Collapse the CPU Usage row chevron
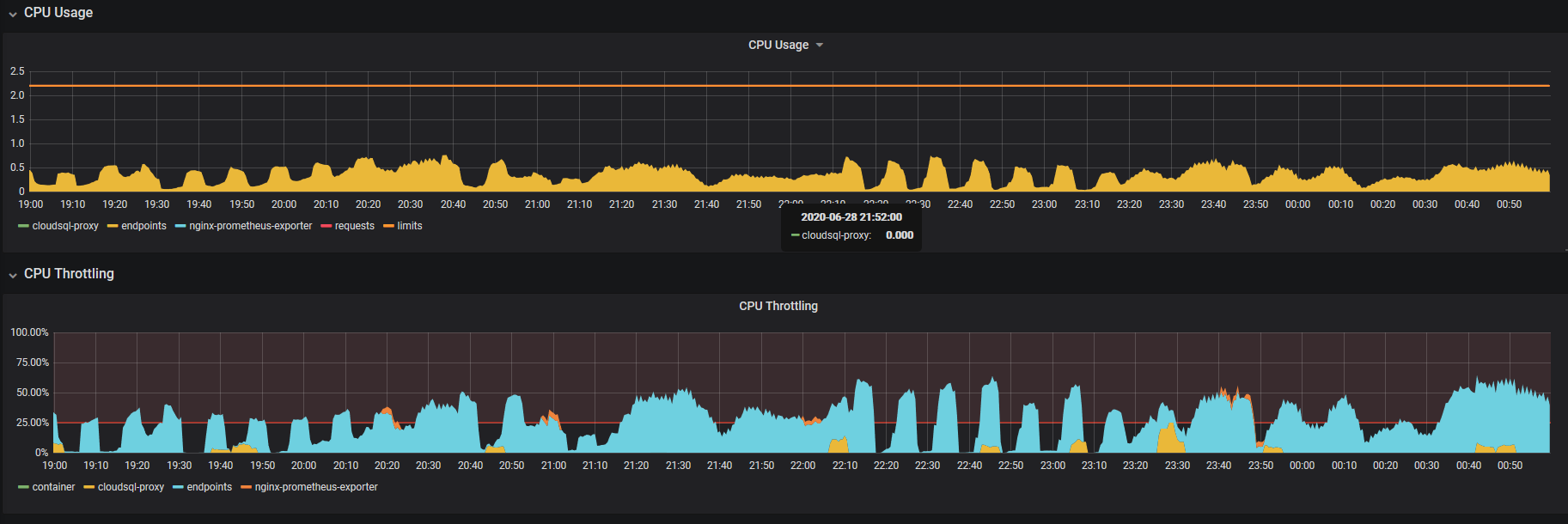 click(13, 14)
